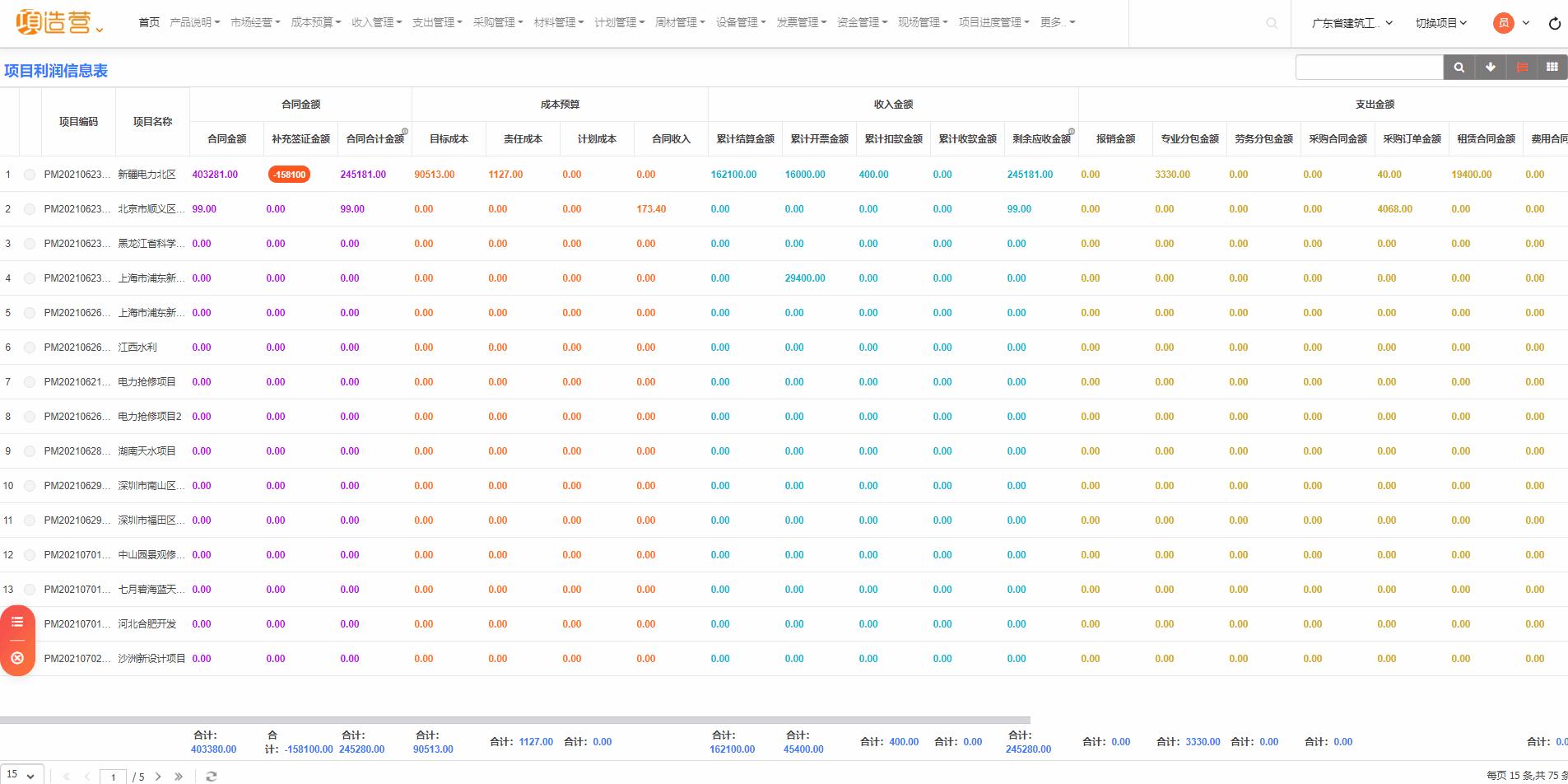
Task: Click the orange -158100 badge in first row
Action: click(289, 175)
